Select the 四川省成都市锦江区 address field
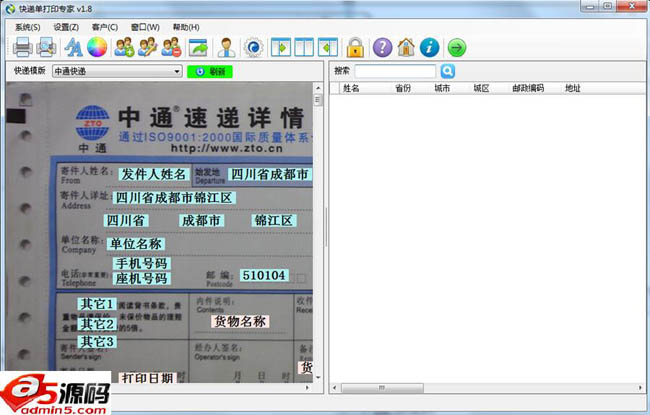 point(174,197)
